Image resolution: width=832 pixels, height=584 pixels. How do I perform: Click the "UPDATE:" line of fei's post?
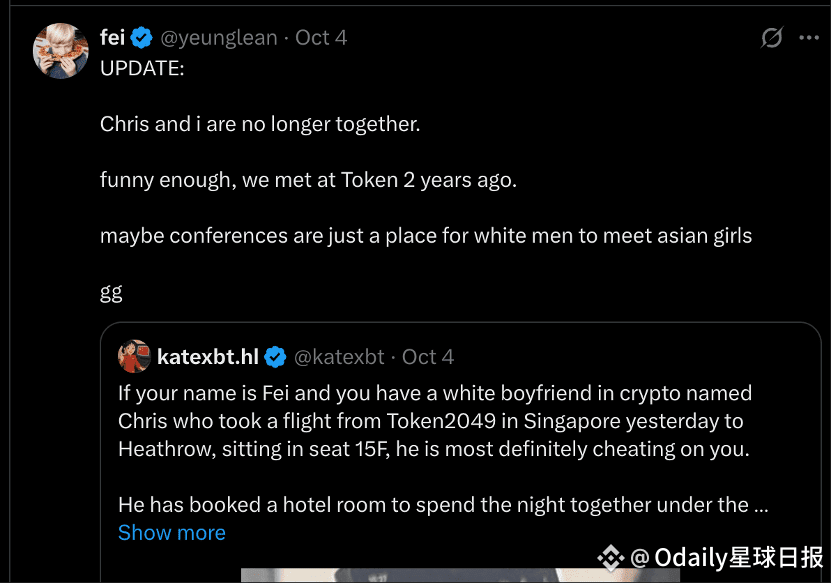point(142,68)
